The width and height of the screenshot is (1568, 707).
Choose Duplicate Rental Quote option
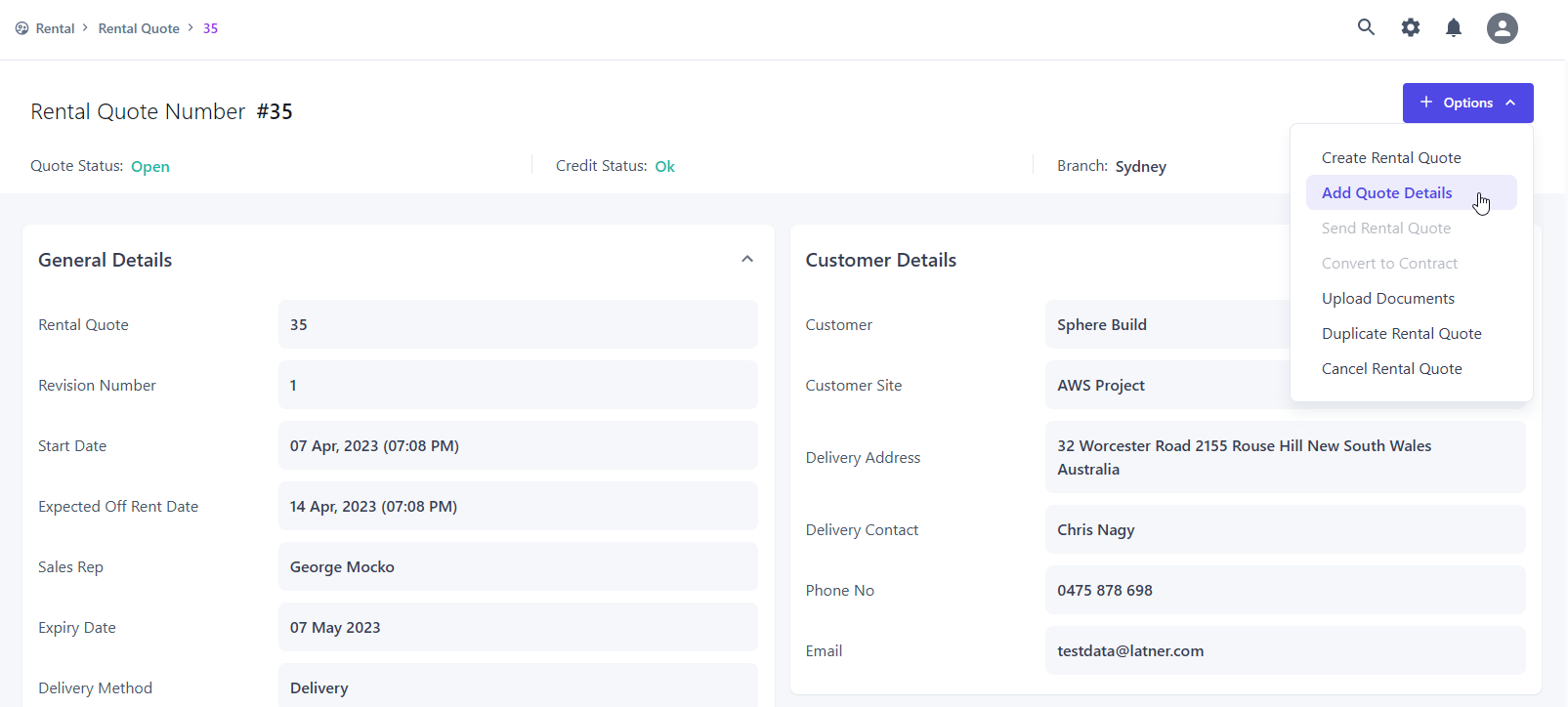(x=1401, y=334)
